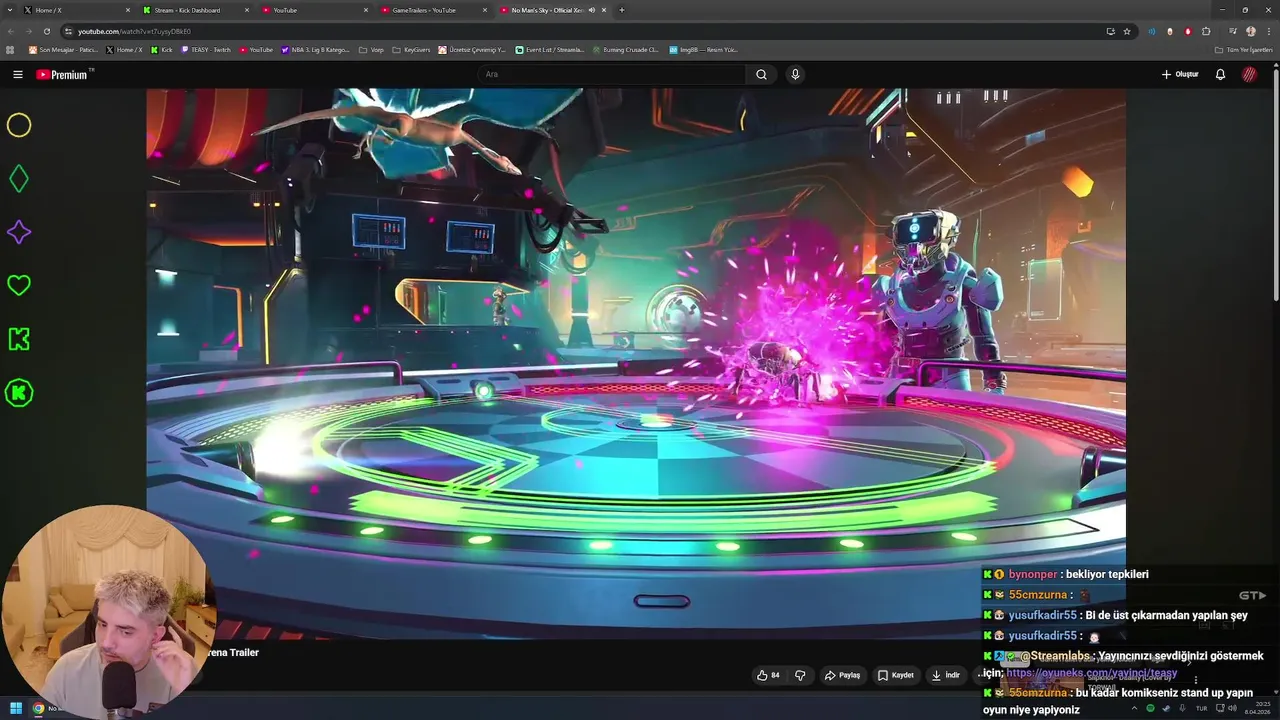This screenshot has height=720, width=1280.
Task: Go forward in browser history
Action: pos(28,31)
